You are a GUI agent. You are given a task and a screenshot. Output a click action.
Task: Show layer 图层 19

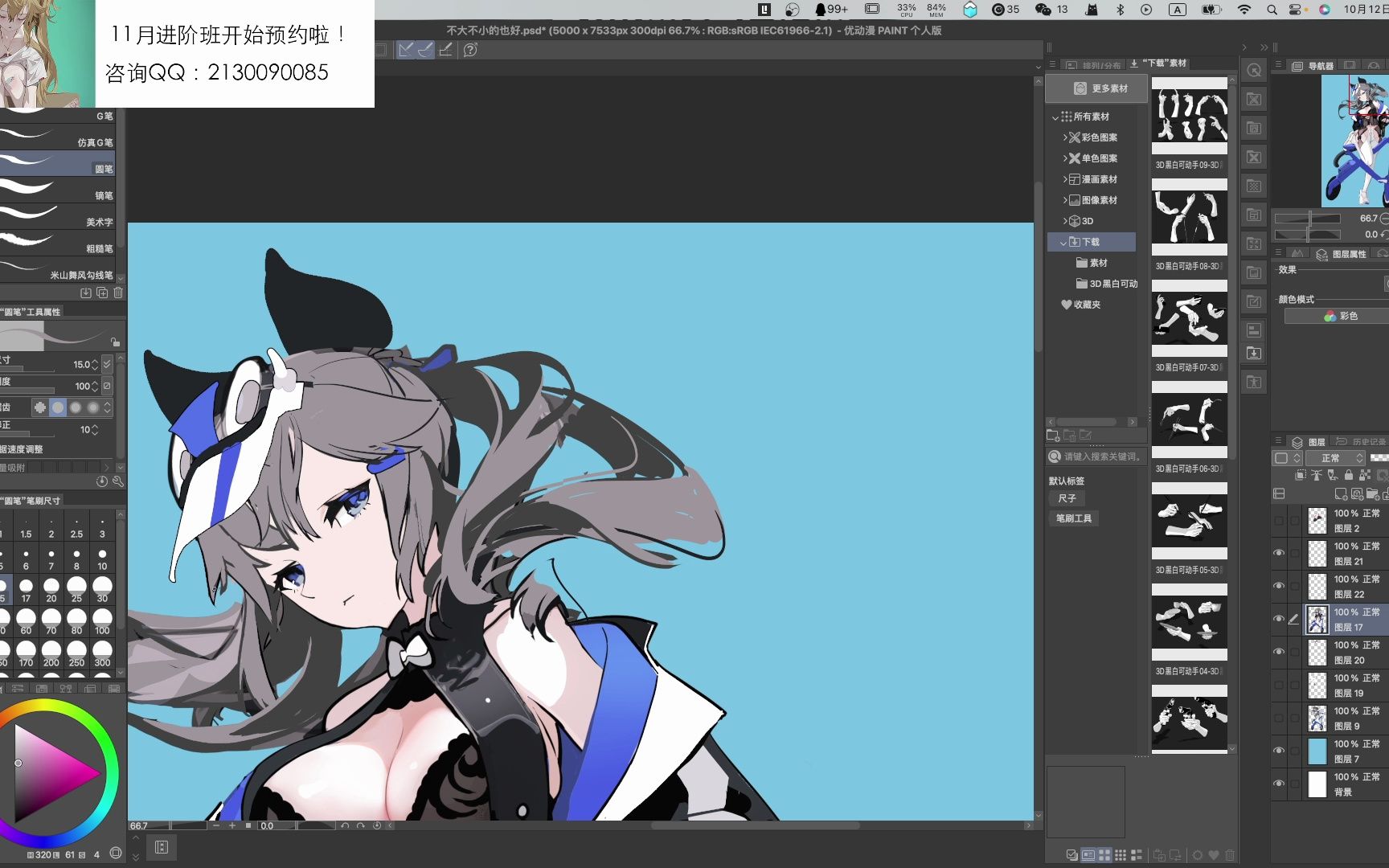click(x=1279, y=685)
